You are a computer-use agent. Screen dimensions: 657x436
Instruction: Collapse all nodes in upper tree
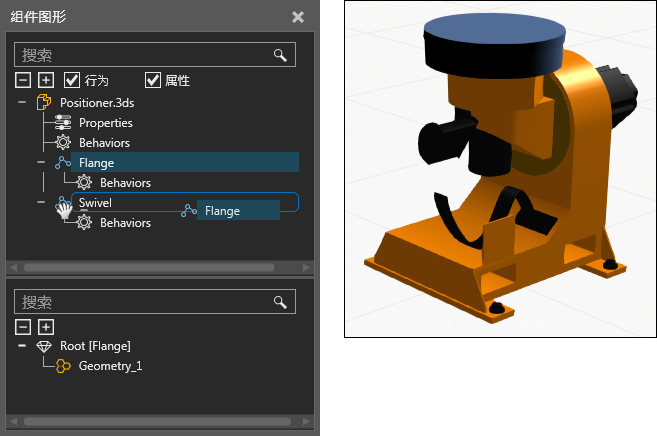[x=23, y=80]
